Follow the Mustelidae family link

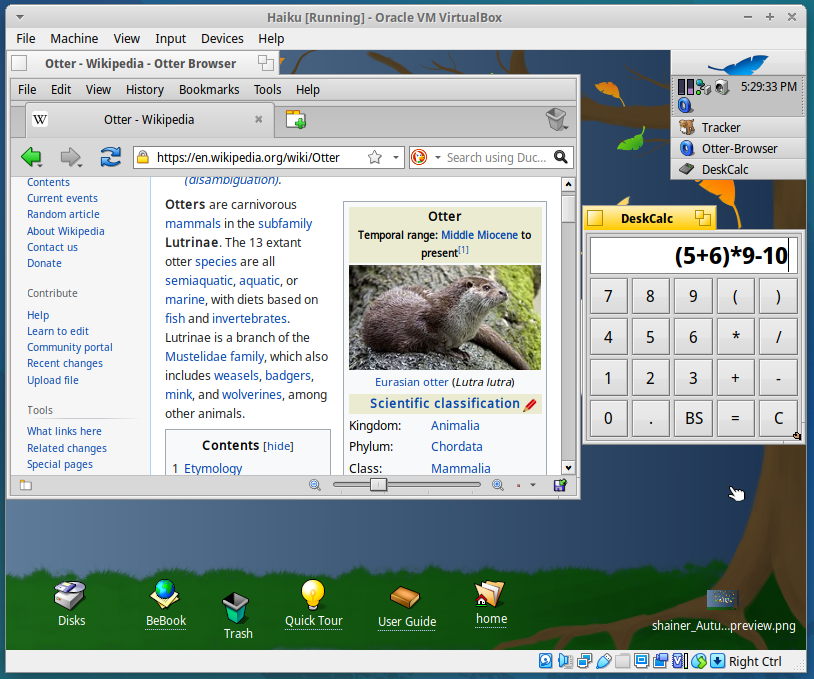click(214, 357)
